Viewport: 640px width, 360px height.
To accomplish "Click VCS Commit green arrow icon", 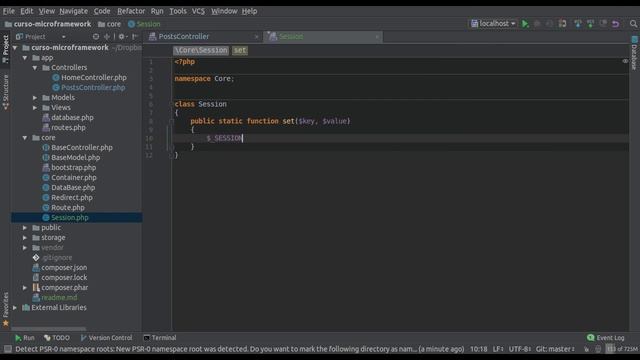I will (590, 24).
